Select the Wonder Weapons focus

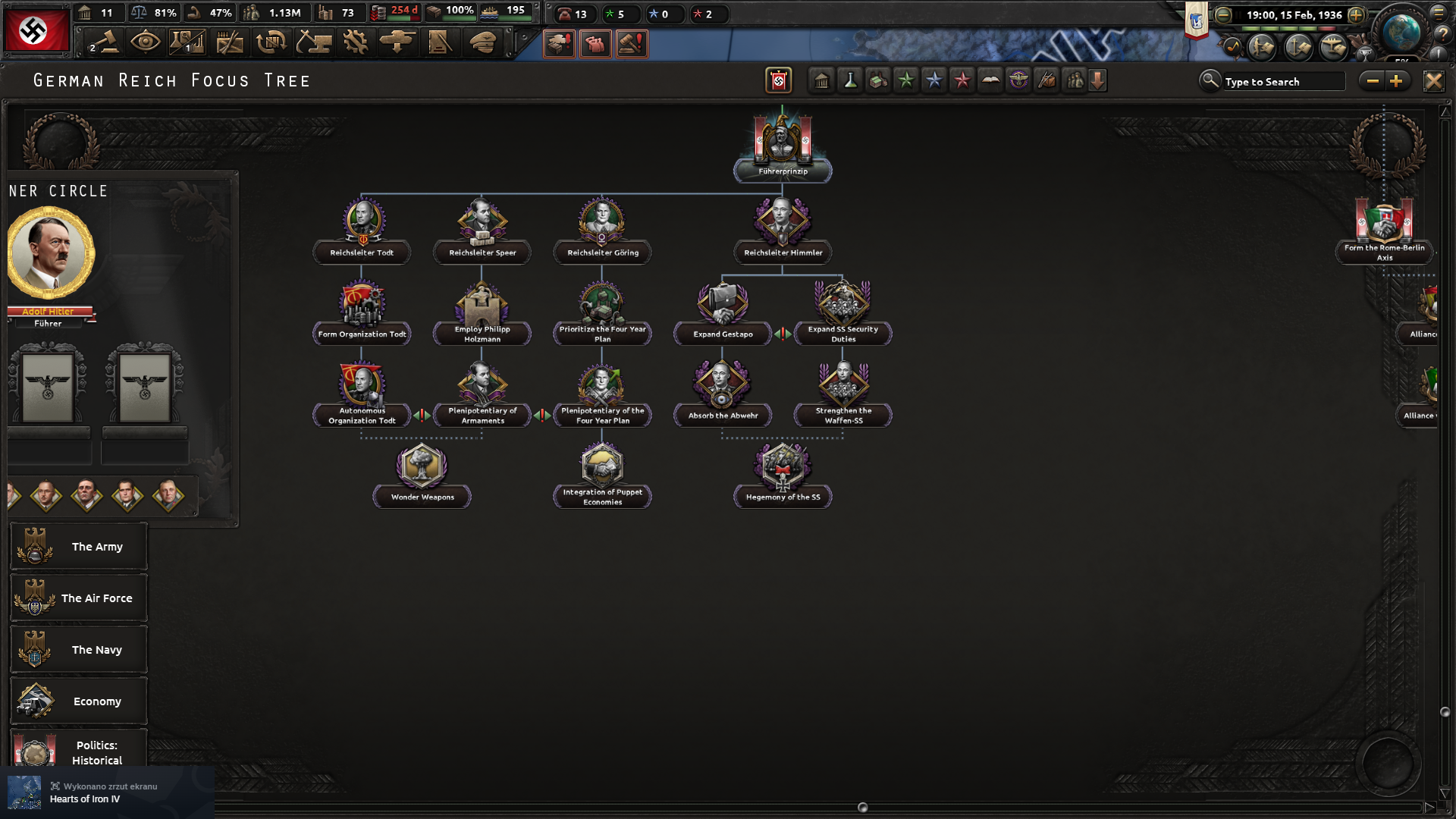(422, 475)
